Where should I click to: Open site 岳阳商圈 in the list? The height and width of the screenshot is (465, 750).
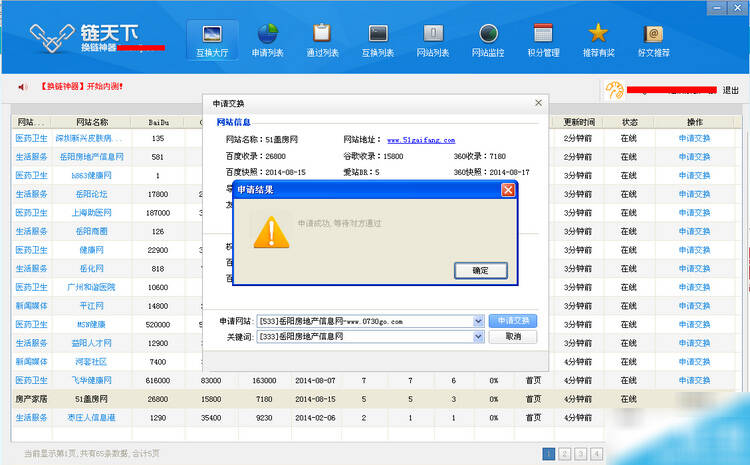coord(91,231)
